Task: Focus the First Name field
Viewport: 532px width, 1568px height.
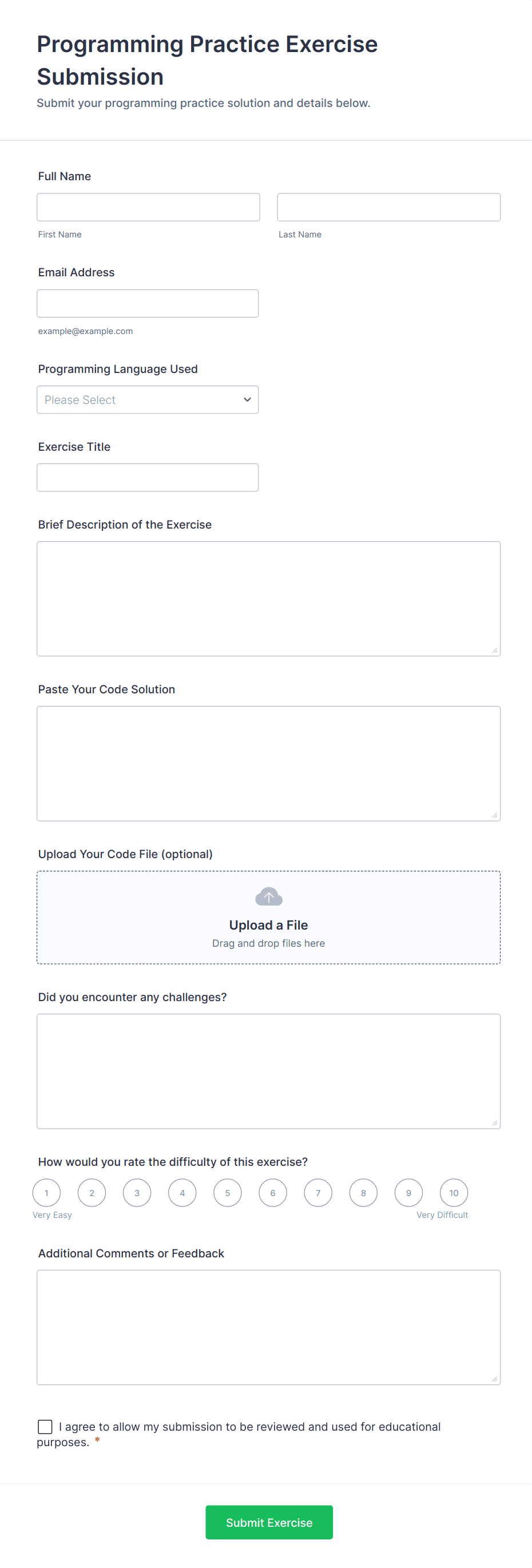Action: point(149,208)
